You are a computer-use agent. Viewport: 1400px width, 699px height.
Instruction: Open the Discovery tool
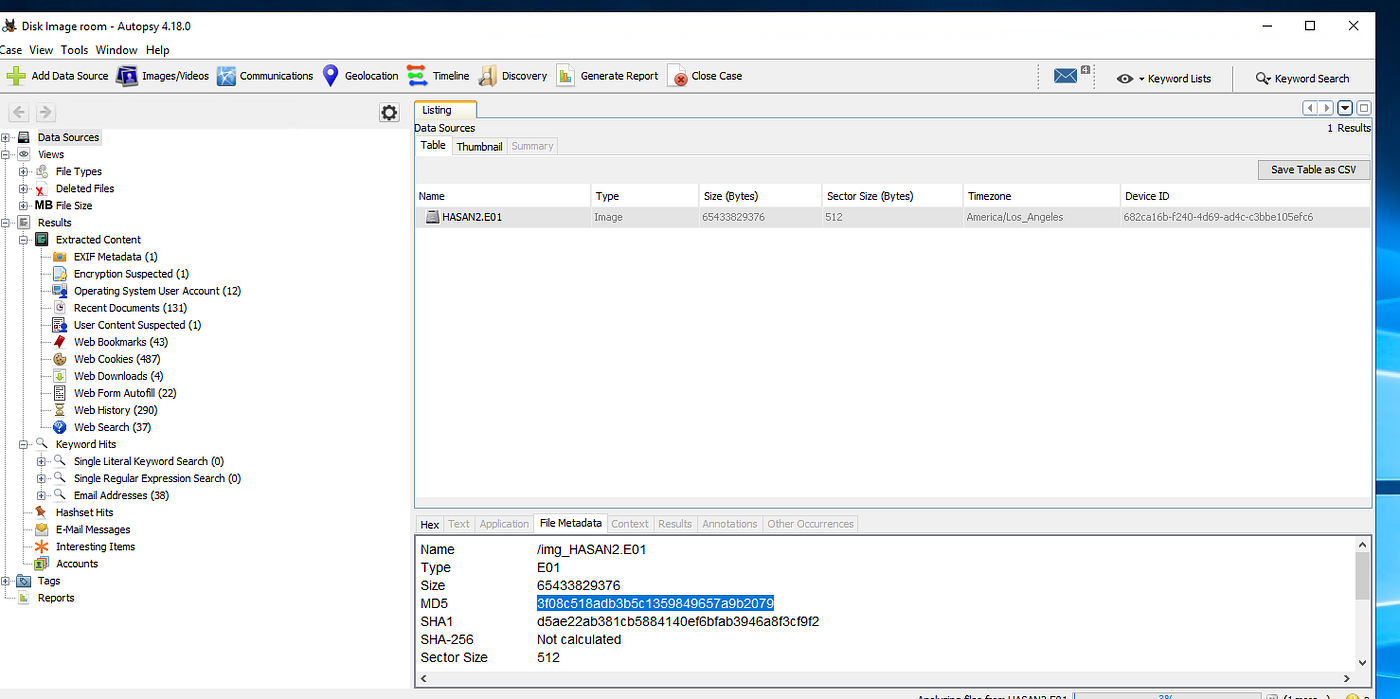click(512, 76)
